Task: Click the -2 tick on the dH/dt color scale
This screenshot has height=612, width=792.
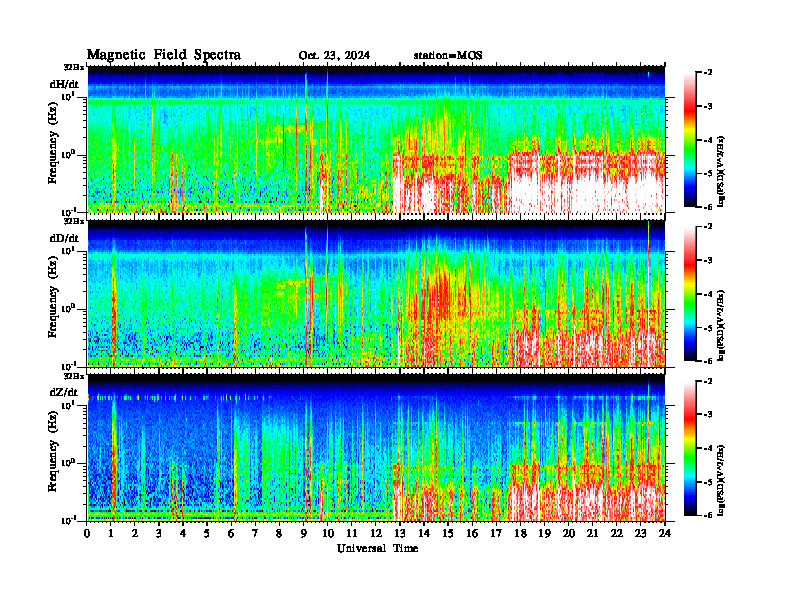Action: 708,72
